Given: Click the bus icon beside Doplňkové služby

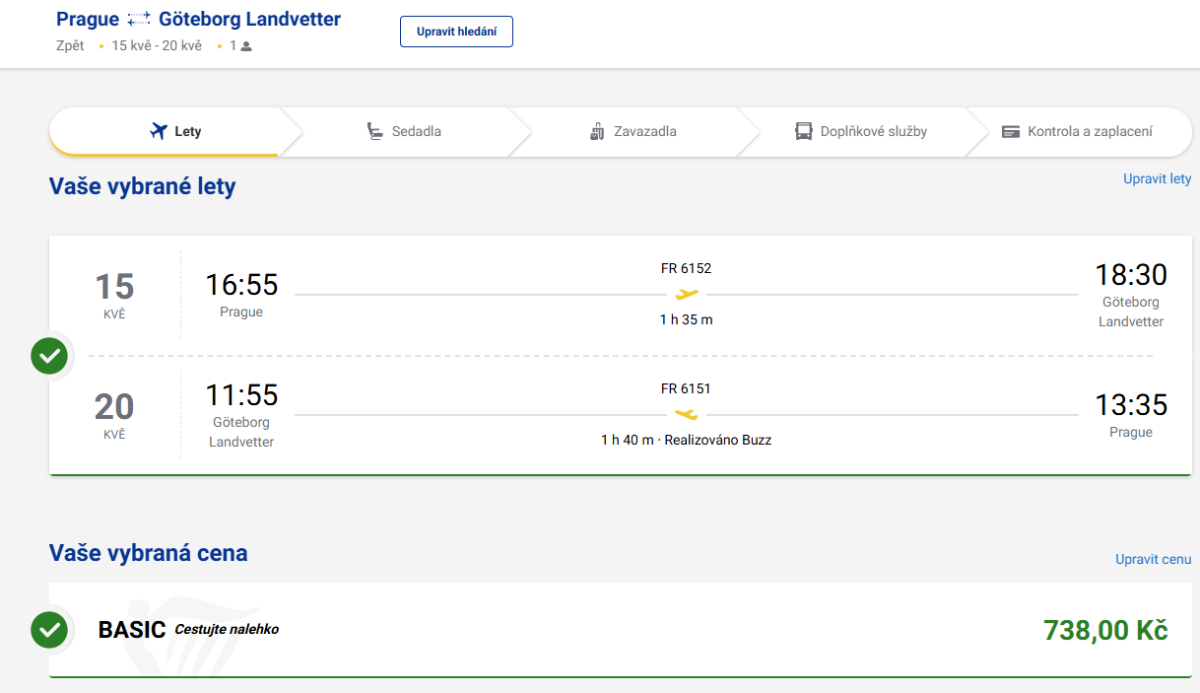Looking at the screenshot, I should [804, 131].
